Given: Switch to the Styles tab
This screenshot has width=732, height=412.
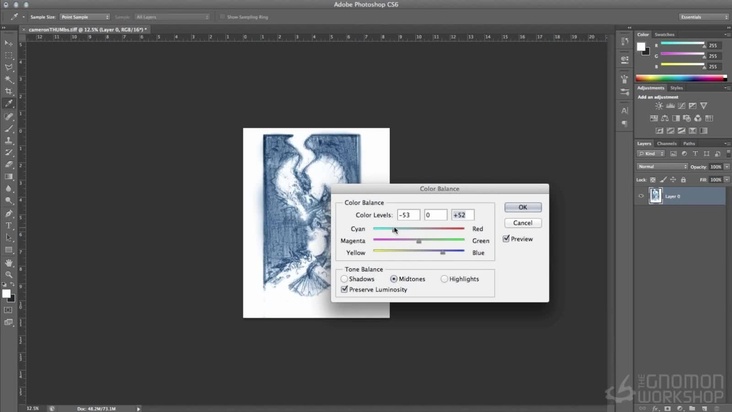Looking at the screenshot, I should click(x=676, y=88).
